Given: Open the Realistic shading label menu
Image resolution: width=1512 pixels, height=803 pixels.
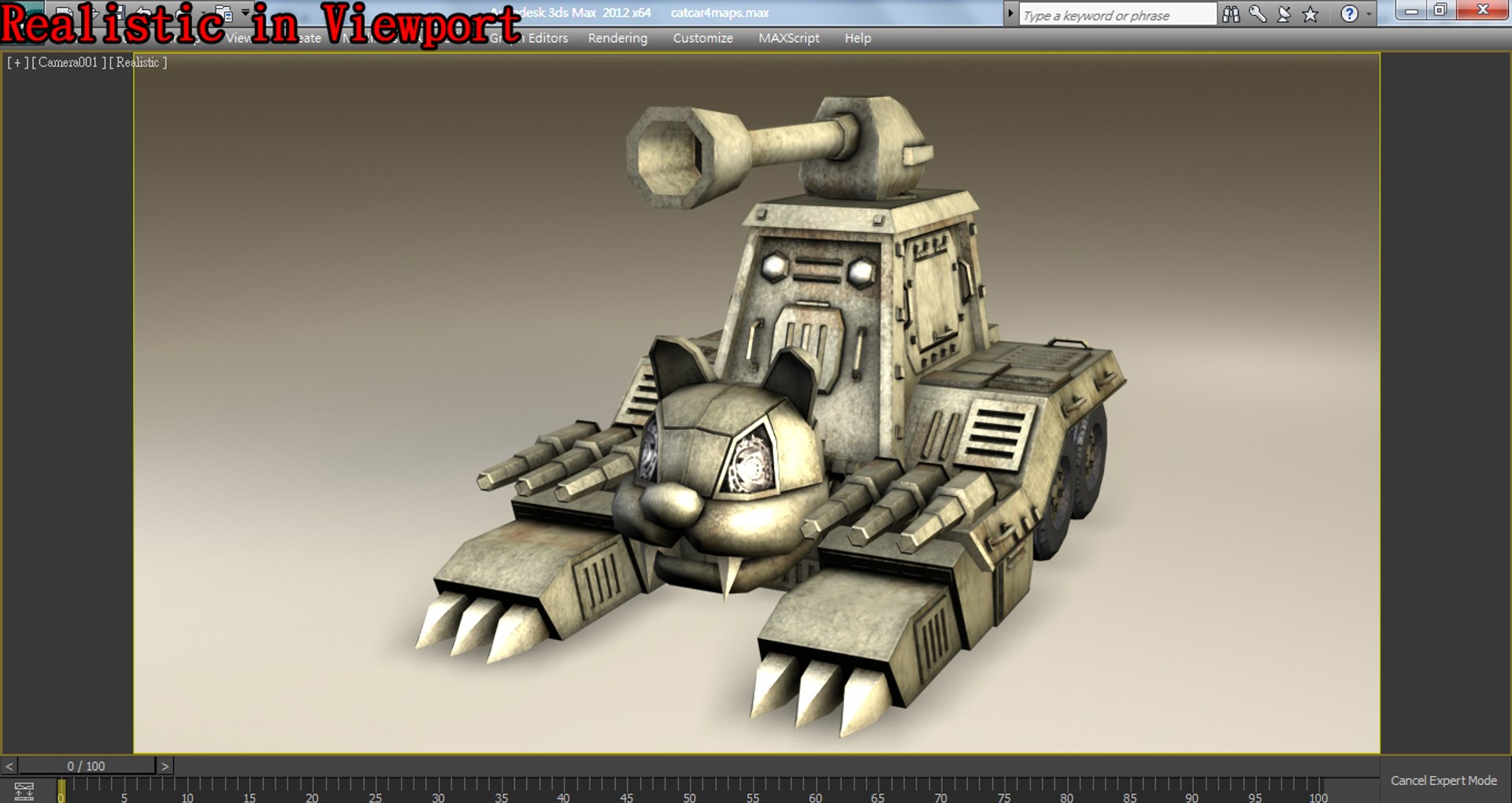Looking at the screenshot, I should [138, 62].
